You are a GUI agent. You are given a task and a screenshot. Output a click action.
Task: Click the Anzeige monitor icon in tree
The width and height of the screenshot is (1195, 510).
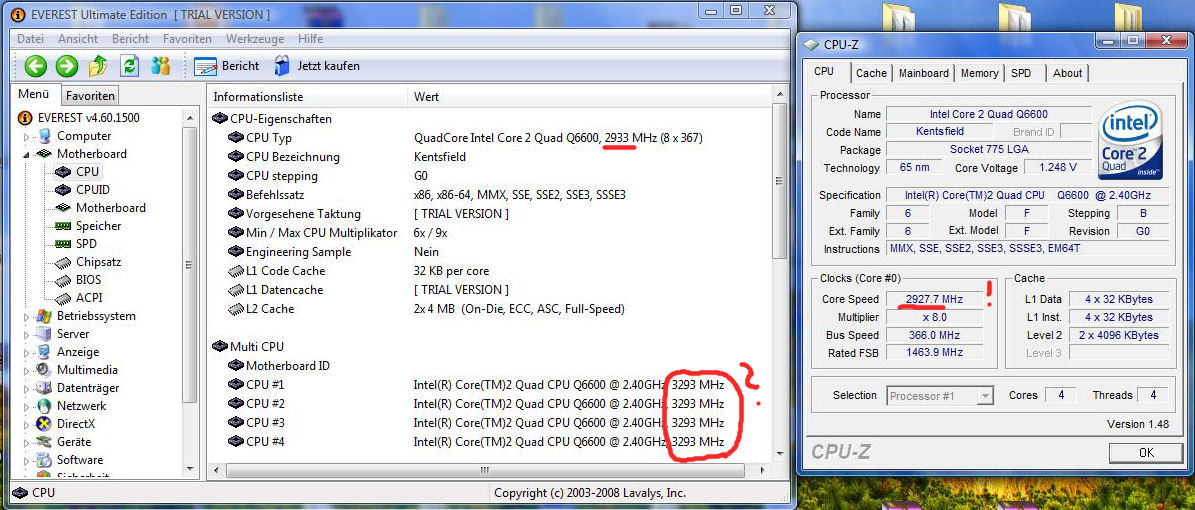click(44, 352)
